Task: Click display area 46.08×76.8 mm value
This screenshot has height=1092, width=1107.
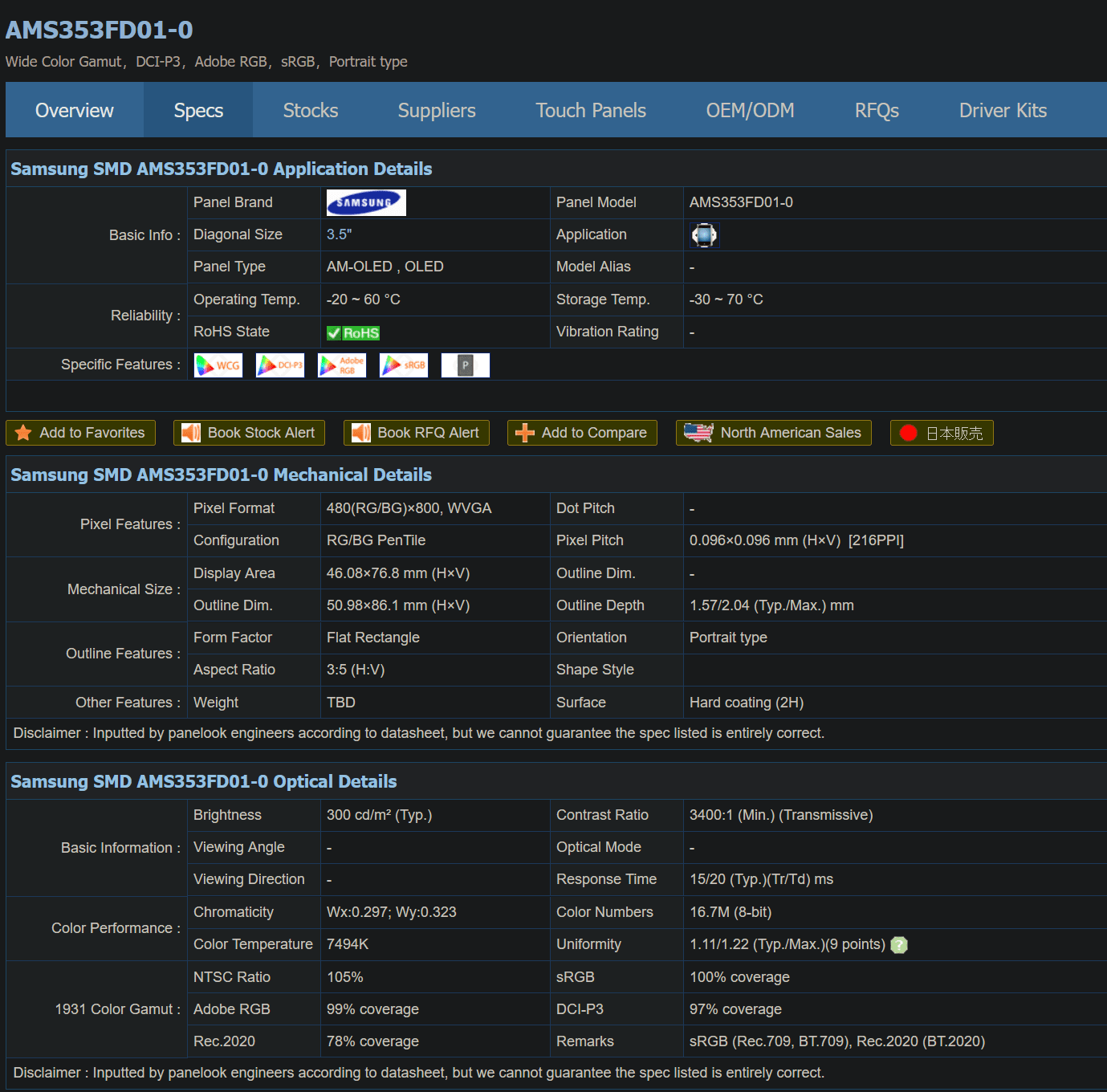Action: (x=398, y=573)
